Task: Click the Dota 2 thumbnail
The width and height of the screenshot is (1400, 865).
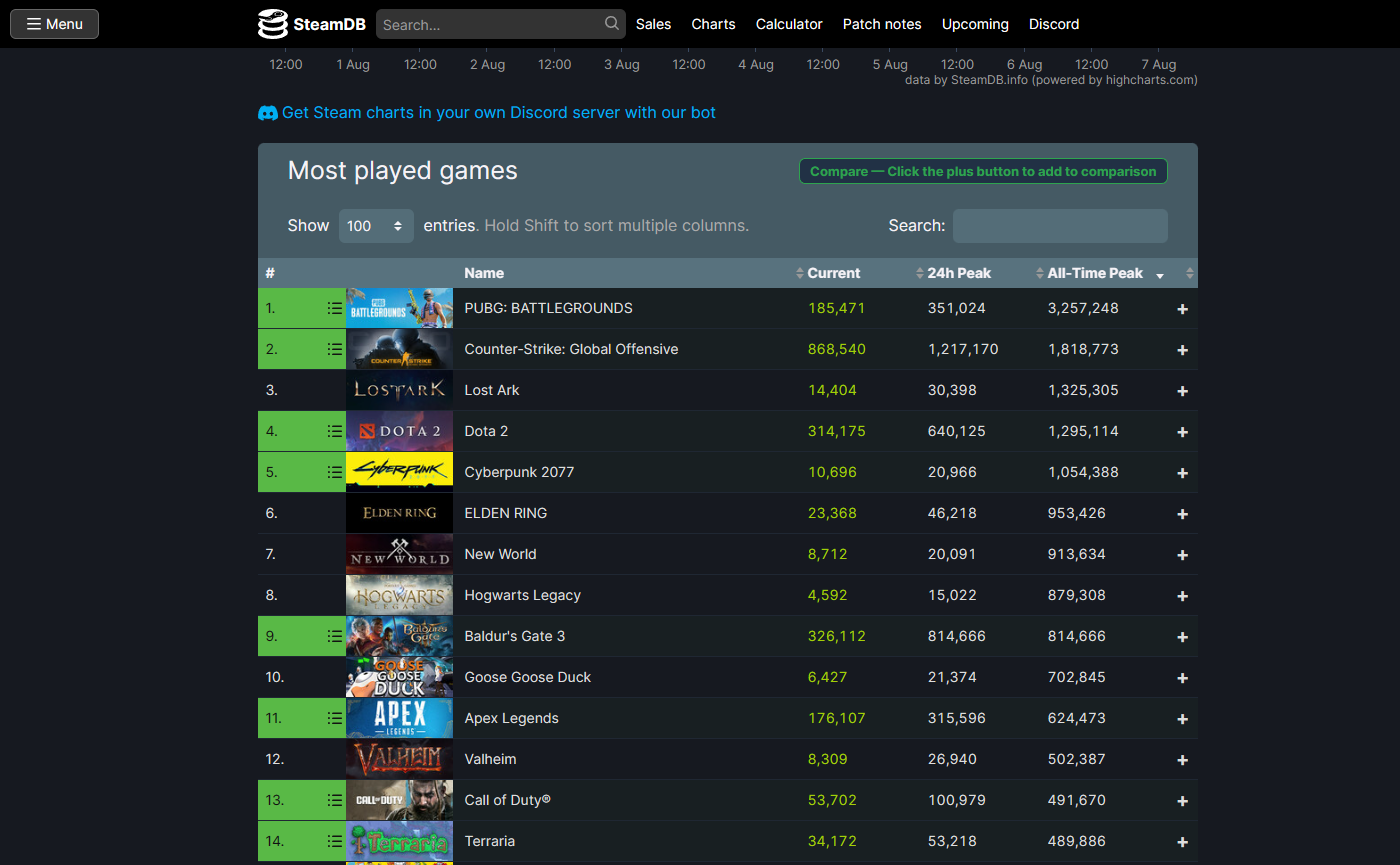Action: click(399, 431)
